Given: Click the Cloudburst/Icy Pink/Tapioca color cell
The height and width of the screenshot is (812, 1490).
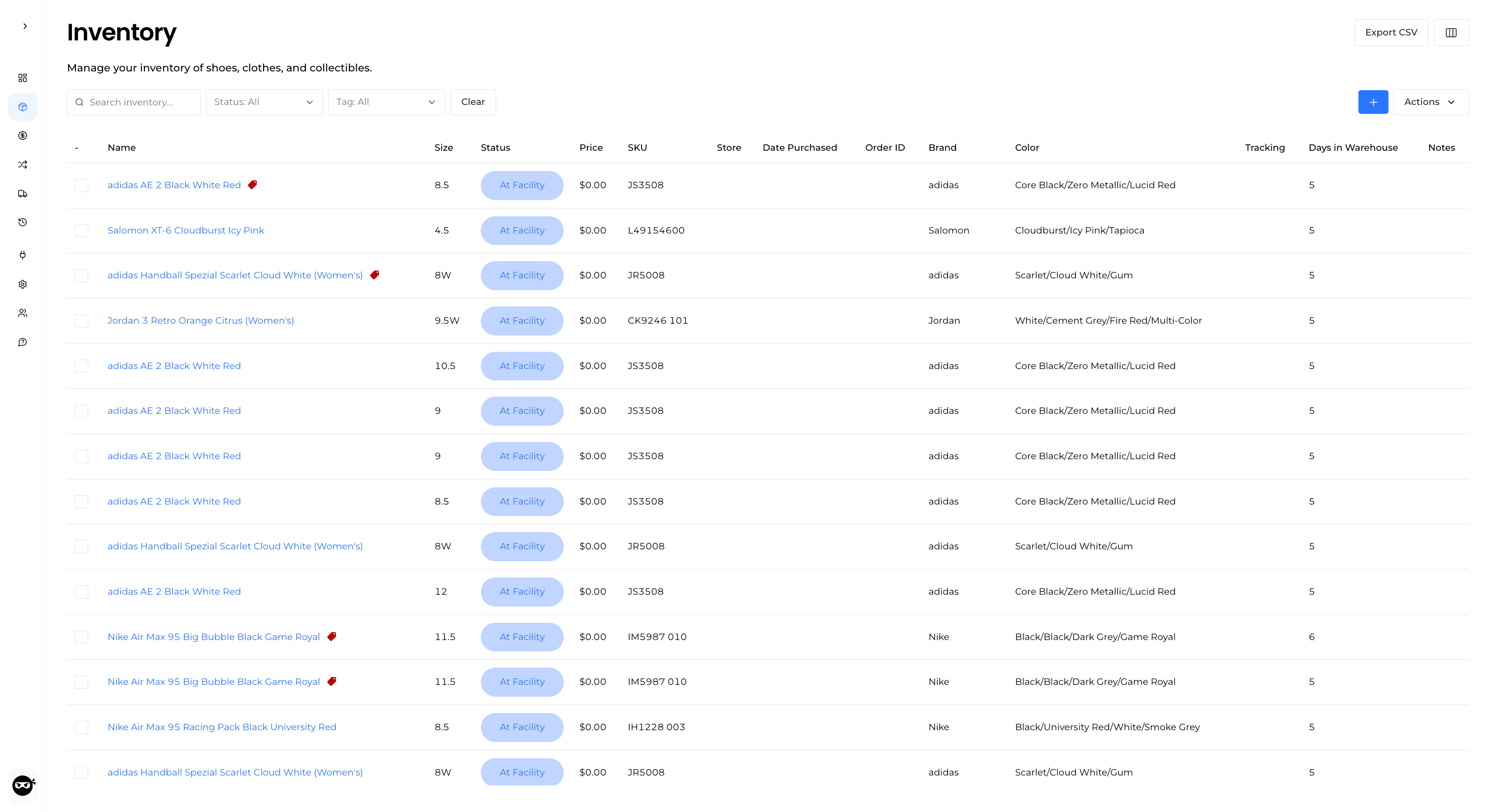Looking at the screenshot, I should click(x=1080, y=230).
